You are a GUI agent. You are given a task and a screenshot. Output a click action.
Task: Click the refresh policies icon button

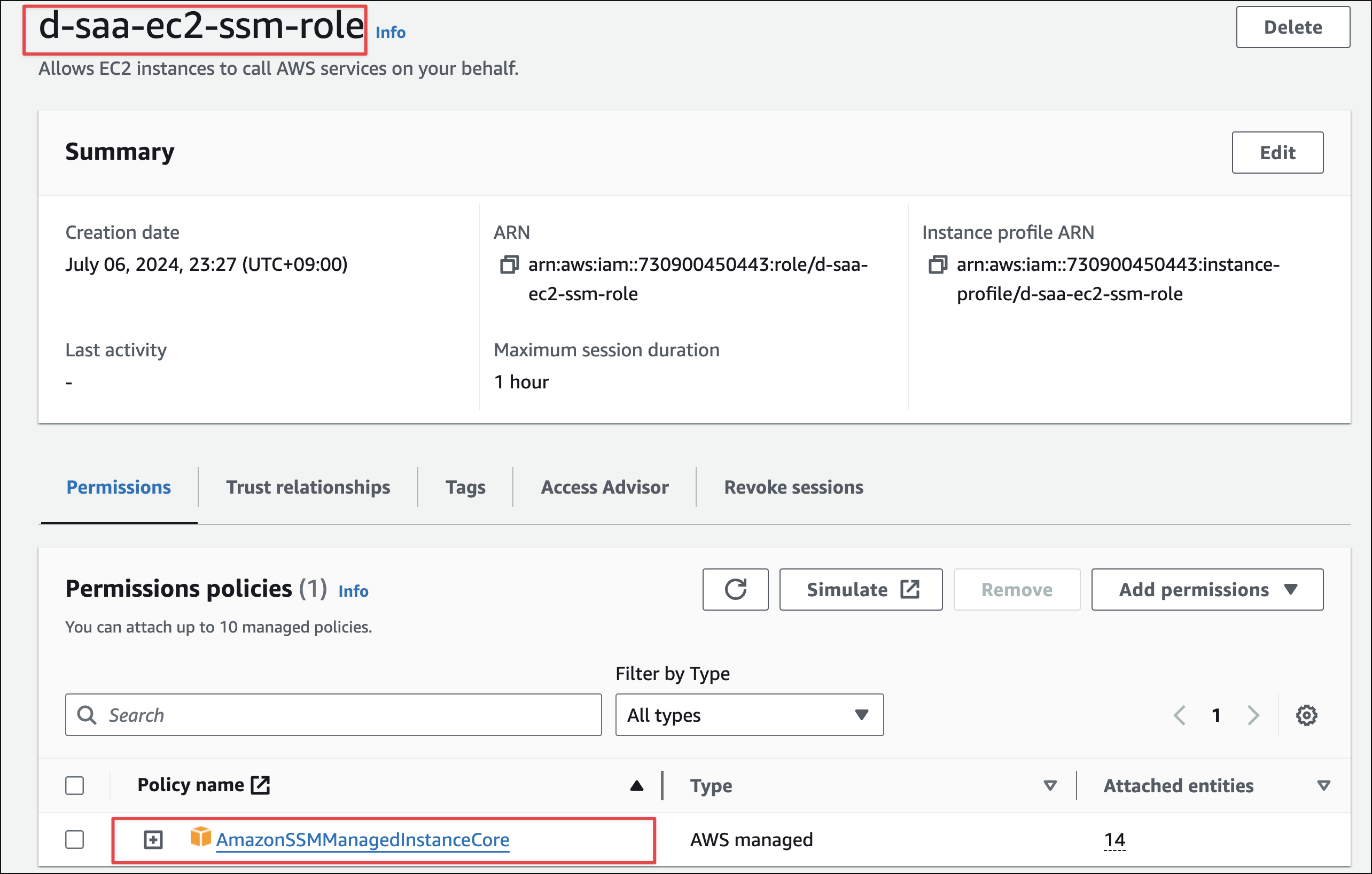(735, 589)
